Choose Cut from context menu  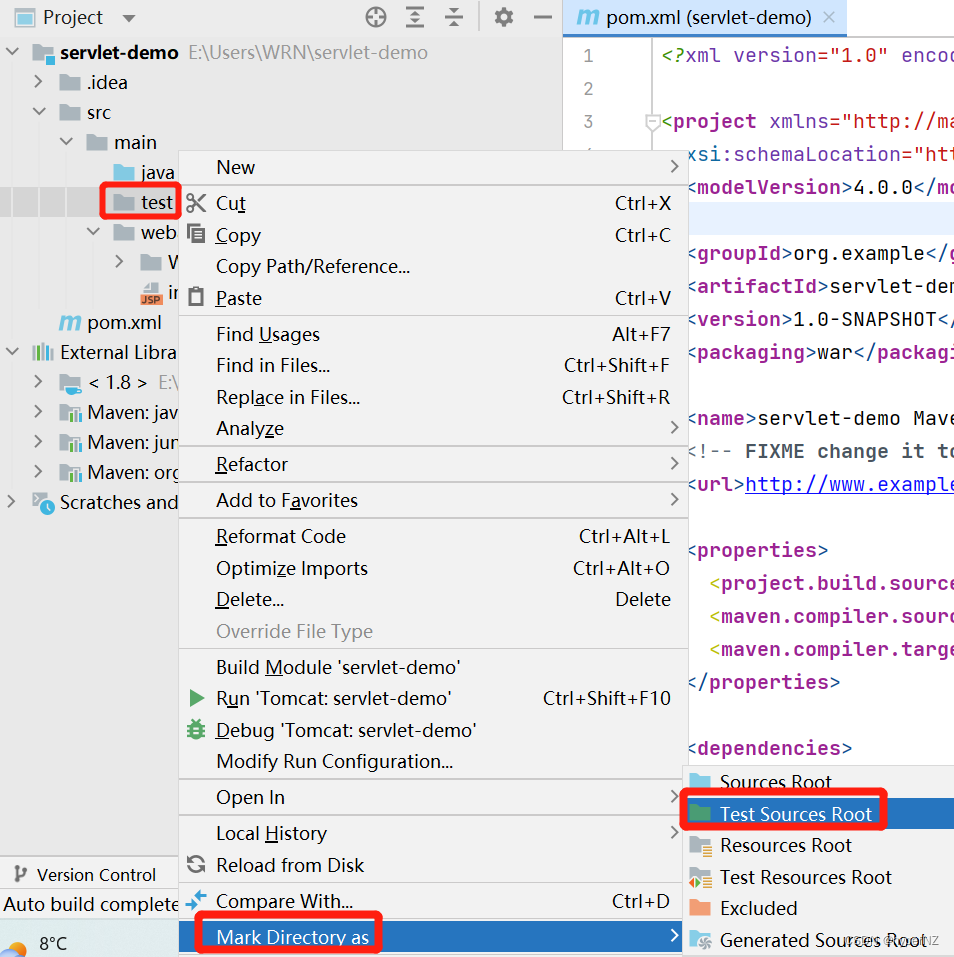click(433, 203)
